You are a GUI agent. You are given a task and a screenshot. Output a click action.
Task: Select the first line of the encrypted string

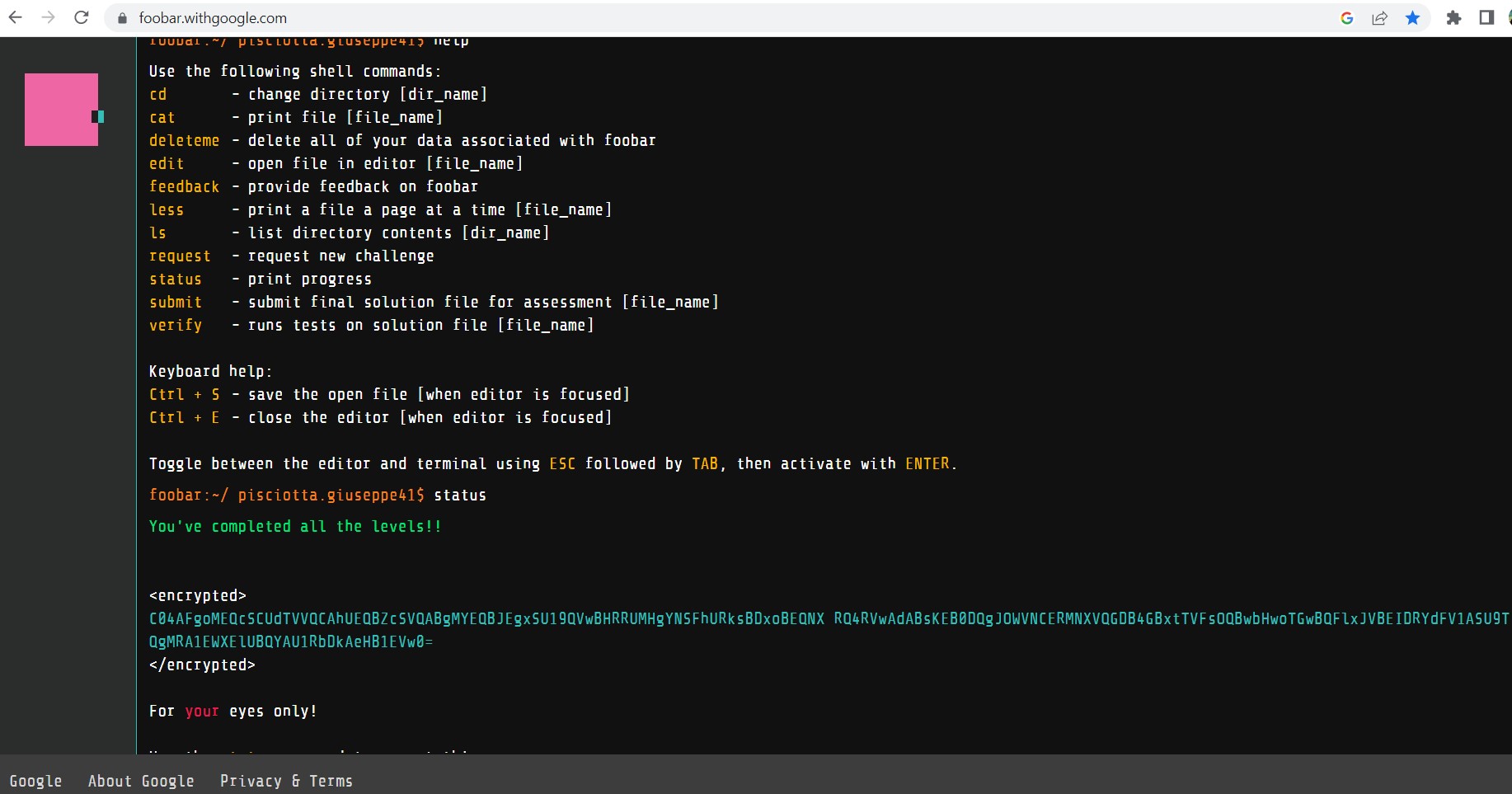(829, 619)
